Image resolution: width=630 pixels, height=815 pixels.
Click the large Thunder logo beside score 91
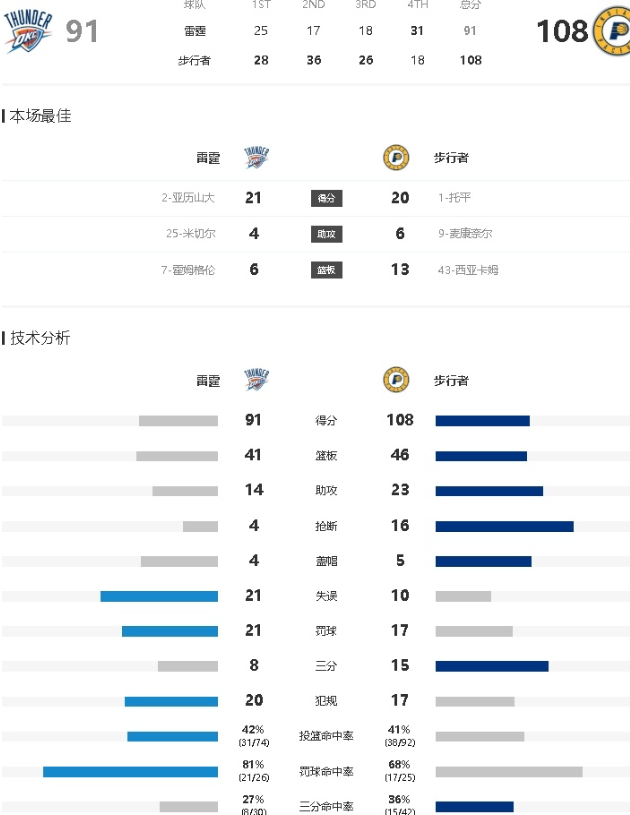coord(28,31)
